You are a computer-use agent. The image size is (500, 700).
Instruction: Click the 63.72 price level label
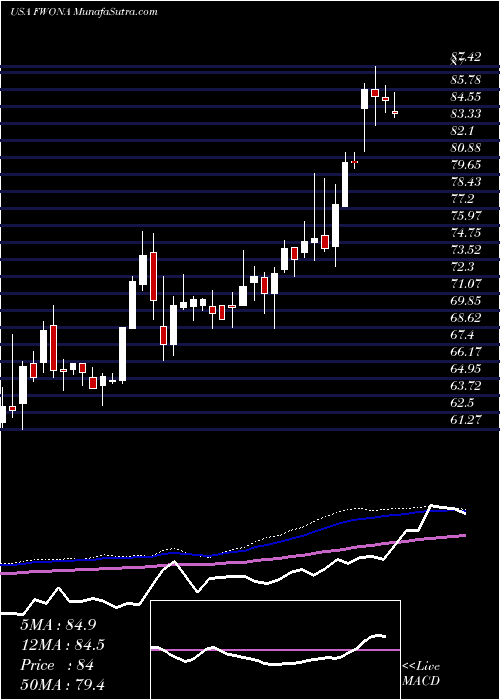tap(466, 385)
